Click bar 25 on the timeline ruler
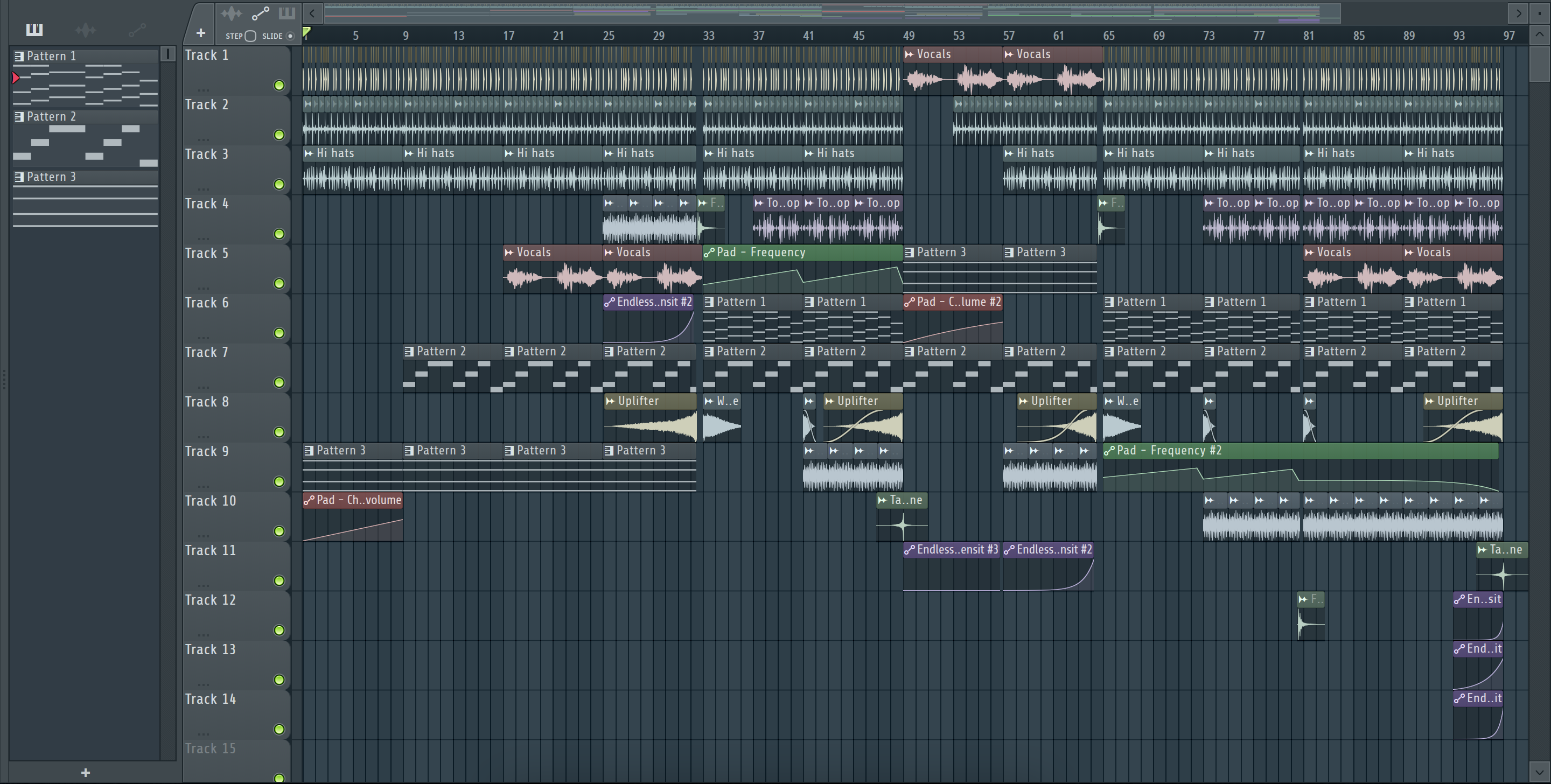 [609, 36]
